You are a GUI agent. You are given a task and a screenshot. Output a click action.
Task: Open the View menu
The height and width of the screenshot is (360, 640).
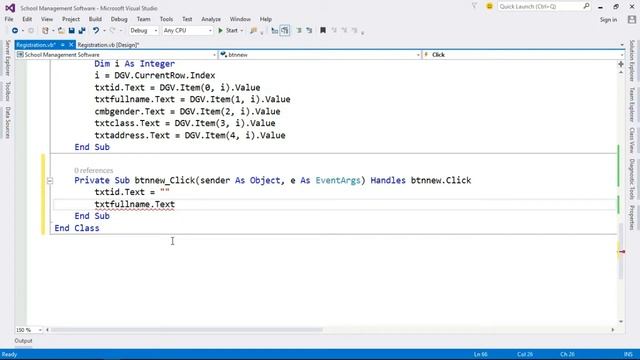(x=47, y=19)
